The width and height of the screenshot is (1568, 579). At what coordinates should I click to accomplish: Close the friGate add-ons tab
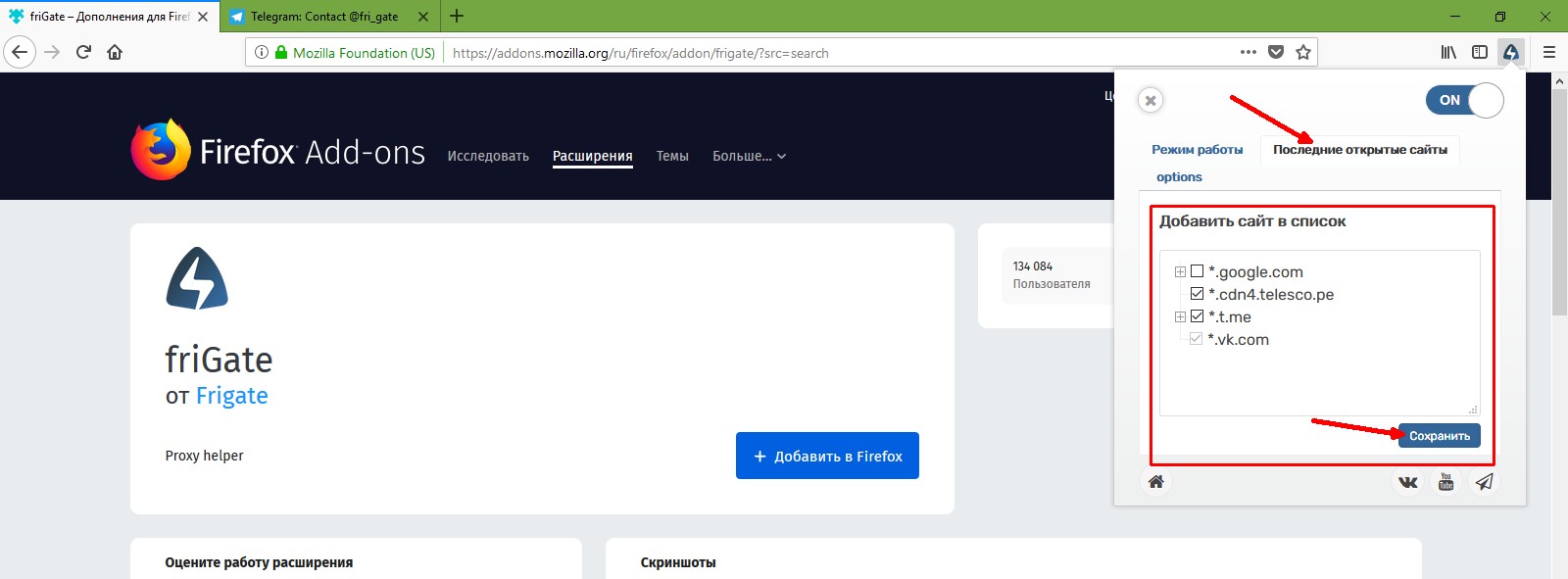(203, 17)
